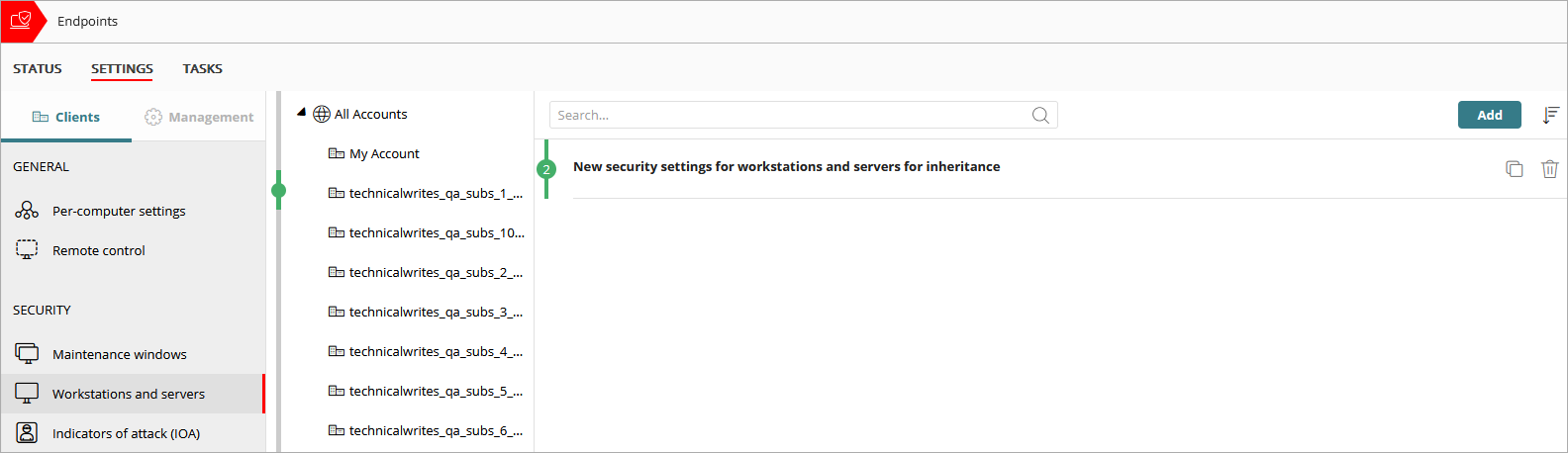This screenshot has width=1568, height=453.
Task: Click the red Endpoints shield icon
Action: (21, 21)
